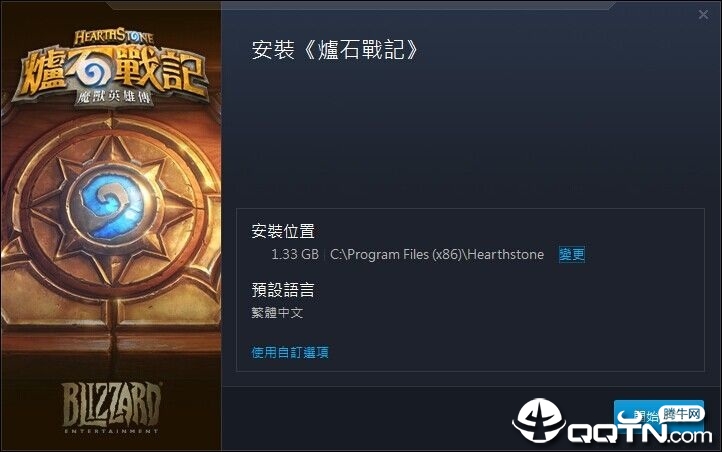Click the small swirl inside the 爐石戰記 logo
The height and width of the screenshot is (452, 722).
pos(95,72)
